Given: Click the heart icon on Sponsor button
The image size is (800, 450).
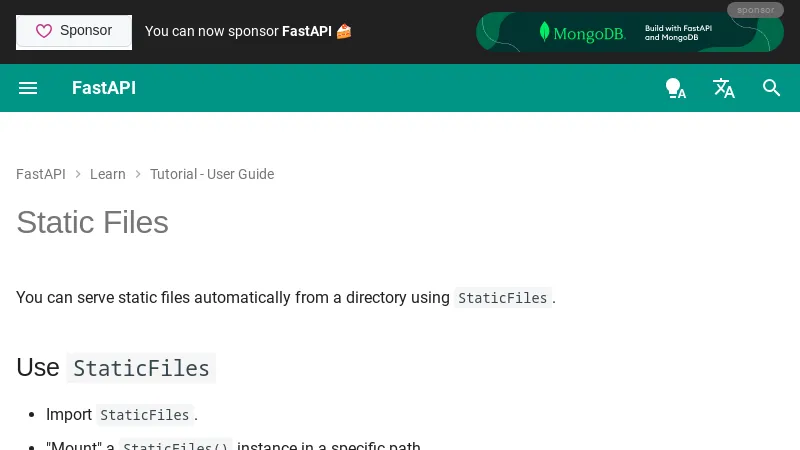Looking at the screenshot, I should click(44, 31).
